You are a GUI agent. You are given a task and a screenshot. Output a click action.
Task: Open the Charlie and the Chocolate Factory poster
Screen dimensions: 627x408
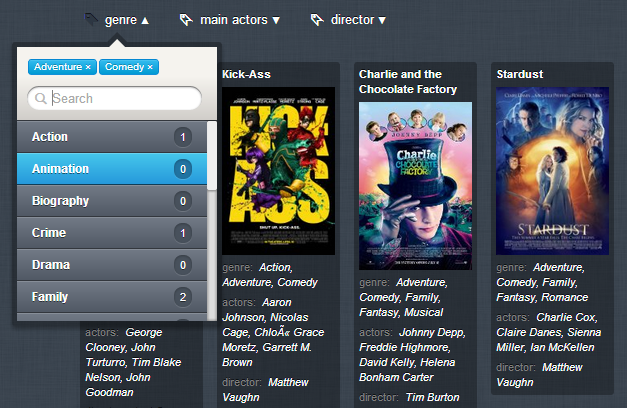(x=415, y=186)
